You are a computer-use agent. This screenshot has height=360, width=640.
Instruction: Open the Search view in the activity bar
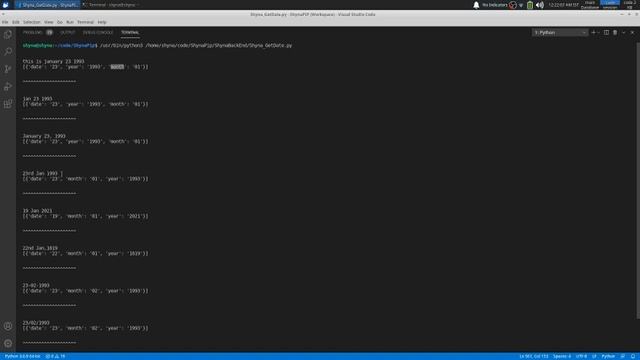point(8,52)
